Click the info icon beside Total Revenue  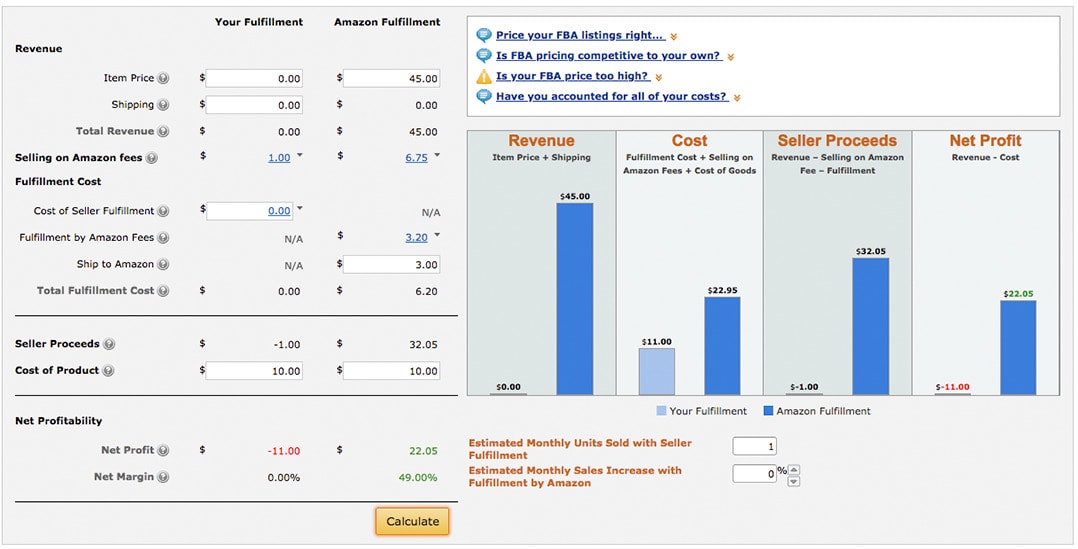(x=163, y=131)
